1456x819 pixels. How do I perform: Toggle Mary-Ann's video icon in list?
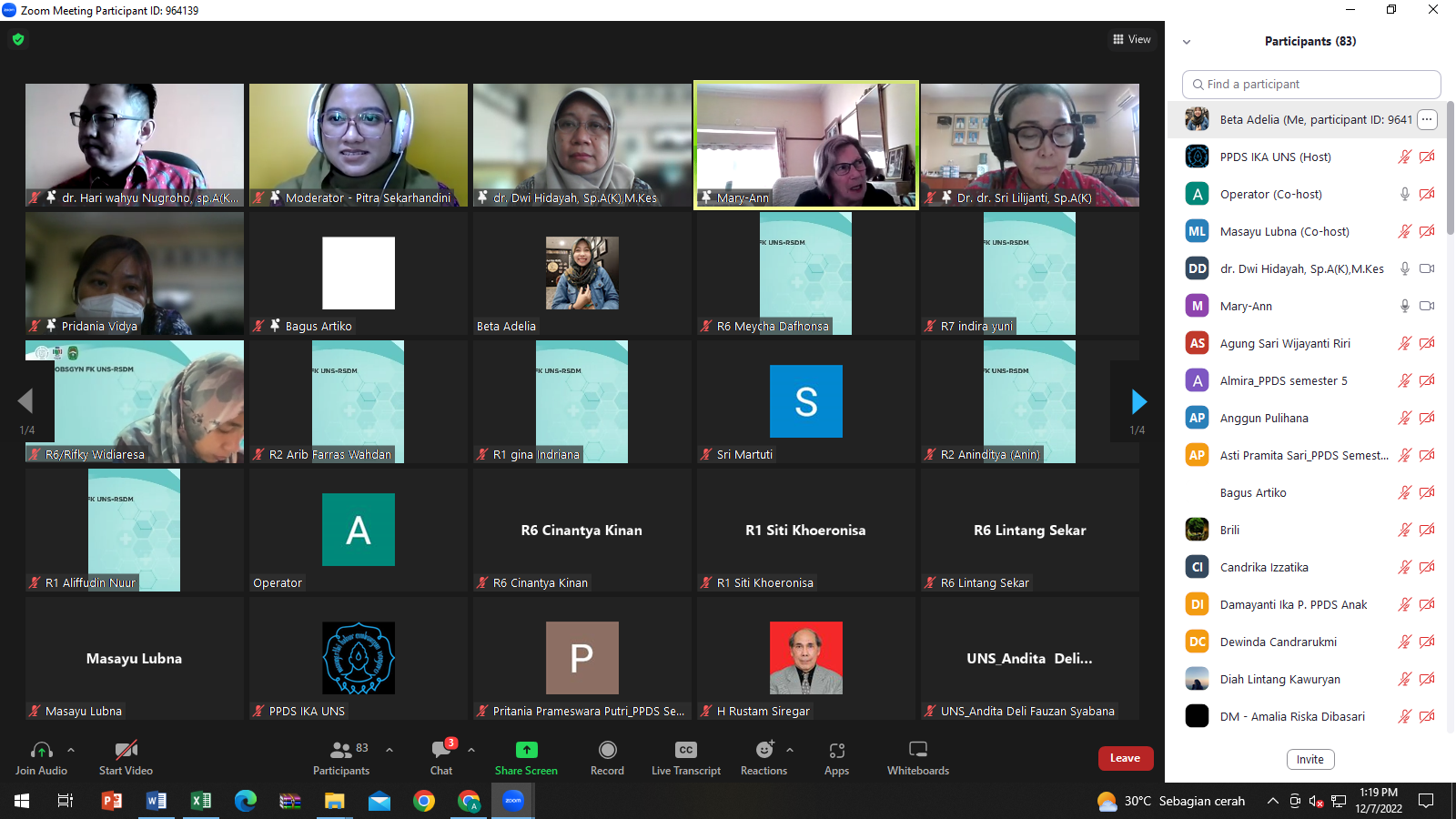1427,306
